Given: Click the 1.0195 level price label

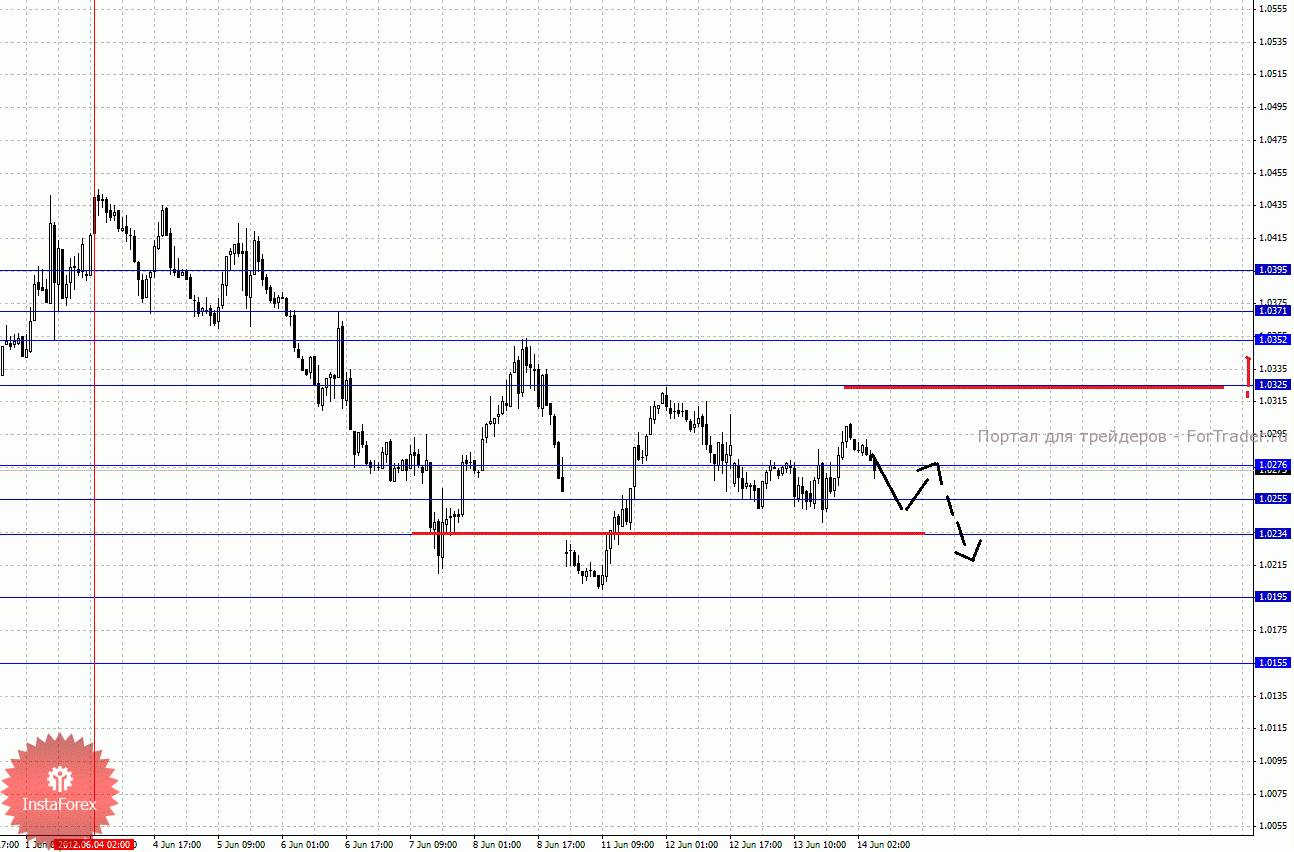Looking at the screenshot, I should click(1274, 597).
